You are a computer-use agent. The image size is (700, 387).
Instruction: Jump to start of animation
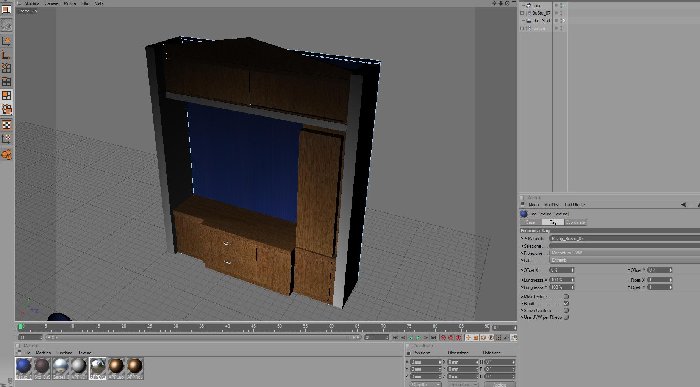click(x=395, y=337)
